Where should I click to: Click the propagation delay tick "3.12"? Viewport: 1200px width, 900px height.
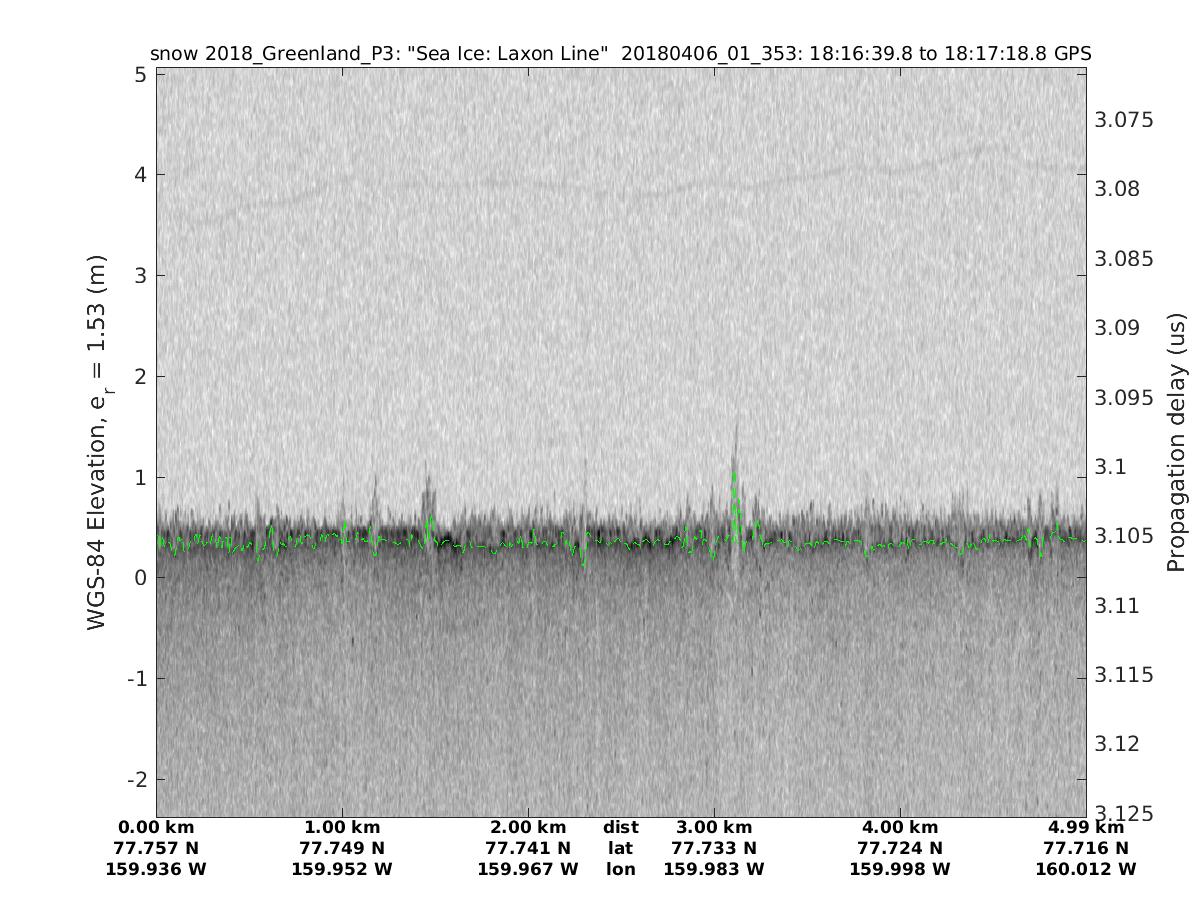(x=1119, y=743)
